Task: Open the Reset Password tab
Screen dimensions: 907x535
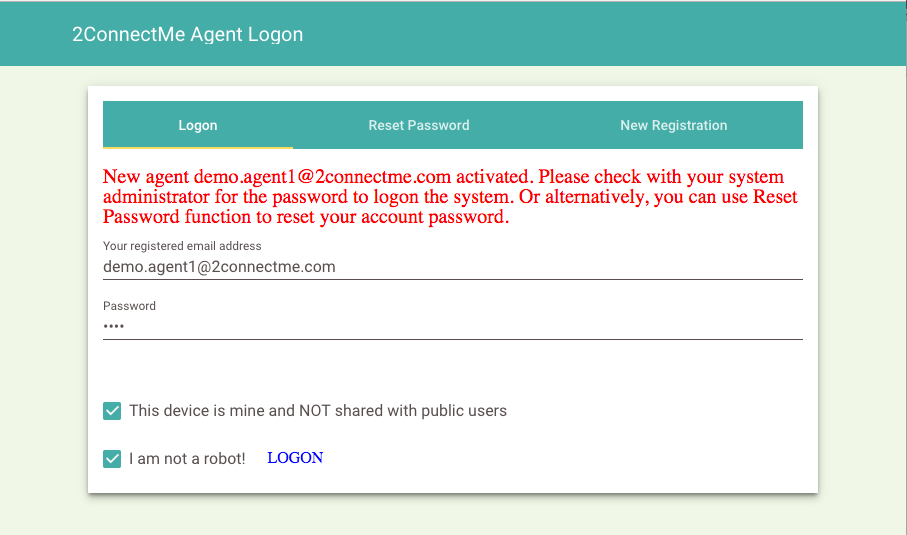Action: 419,125
